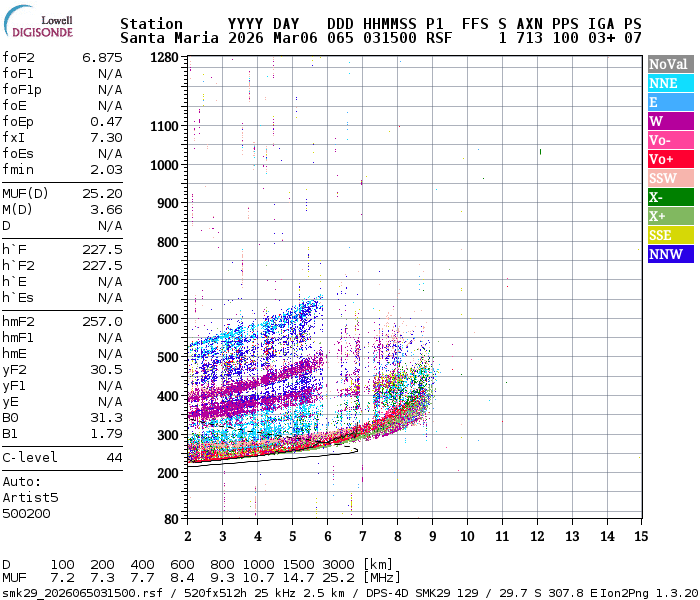Click the Artist5 auto-scaling label
This screenshot has height=600, width=700.
pos(30,497)
